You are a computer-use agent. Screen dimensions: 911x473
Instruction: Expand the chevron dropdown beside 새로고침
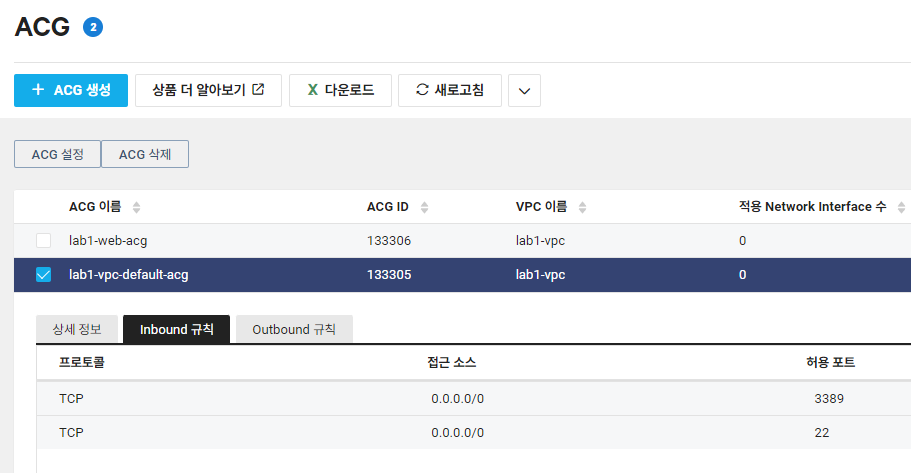click(x=524, y=91)
